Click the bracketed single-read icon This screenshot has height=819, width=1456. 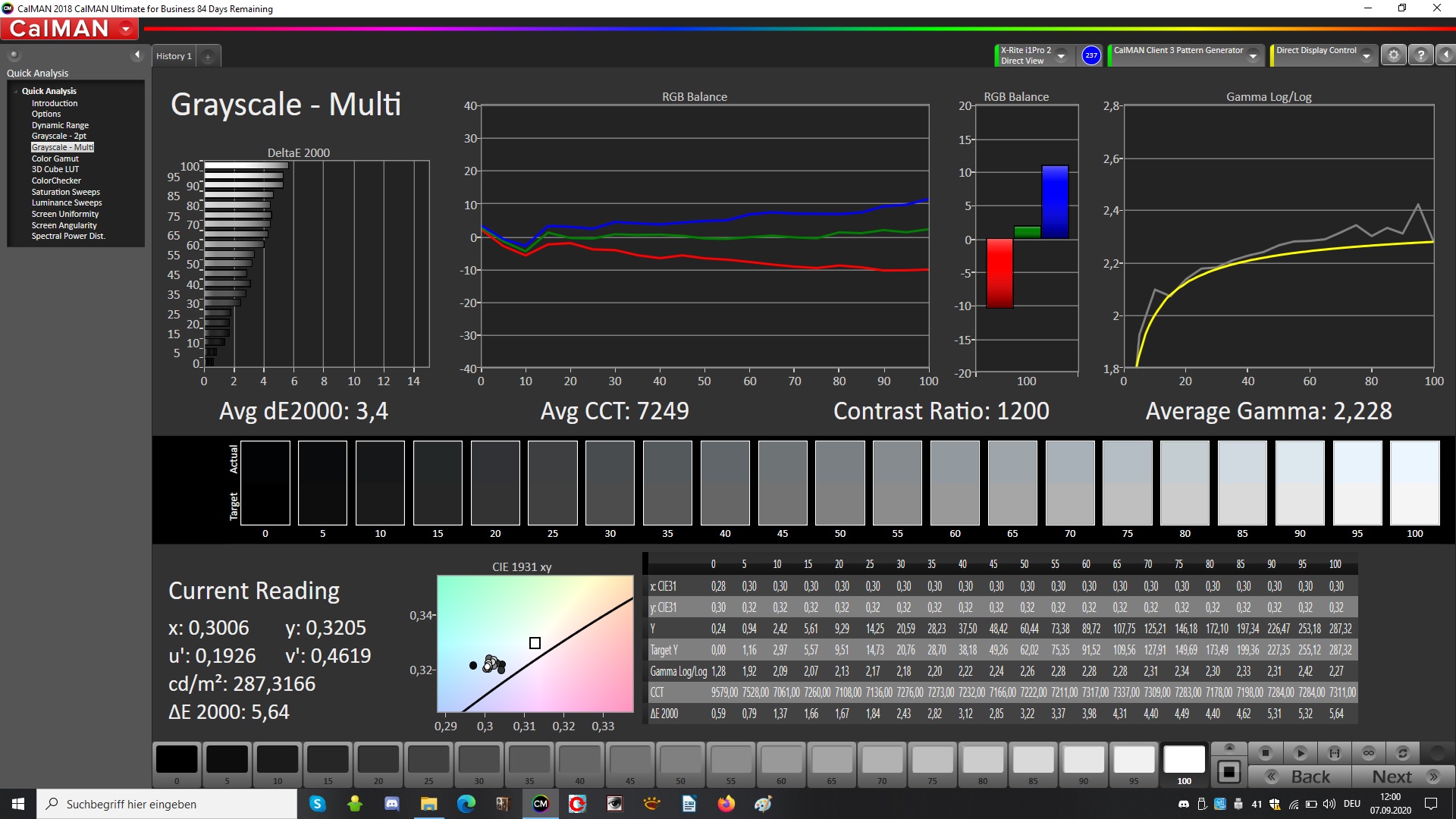point(1335,753)
